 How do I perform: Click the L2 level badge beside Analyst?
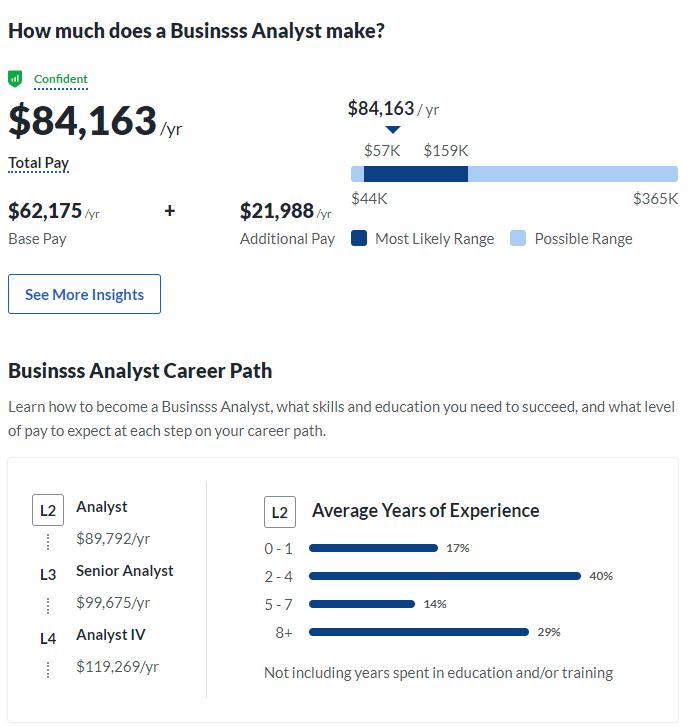click(x=48, y=510)
